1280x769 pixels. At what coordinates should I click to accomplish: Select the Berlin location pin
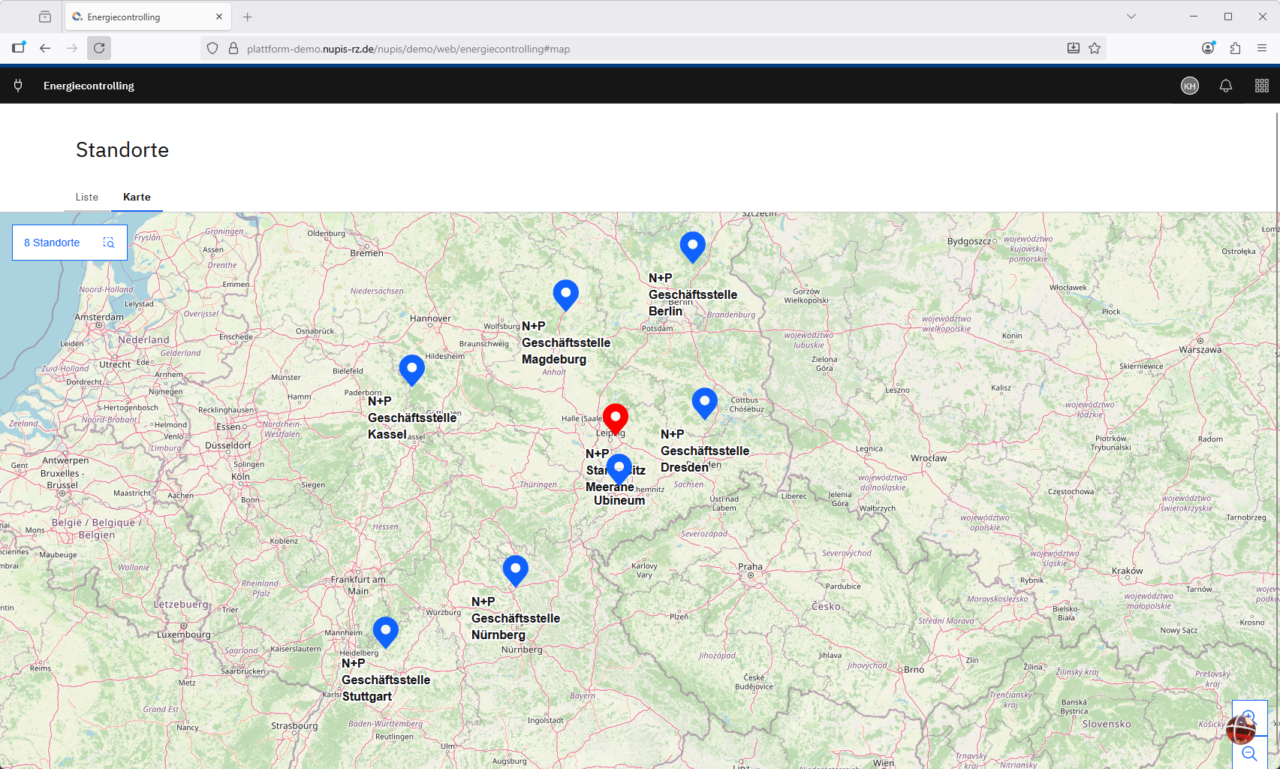[x=692, y=247]
